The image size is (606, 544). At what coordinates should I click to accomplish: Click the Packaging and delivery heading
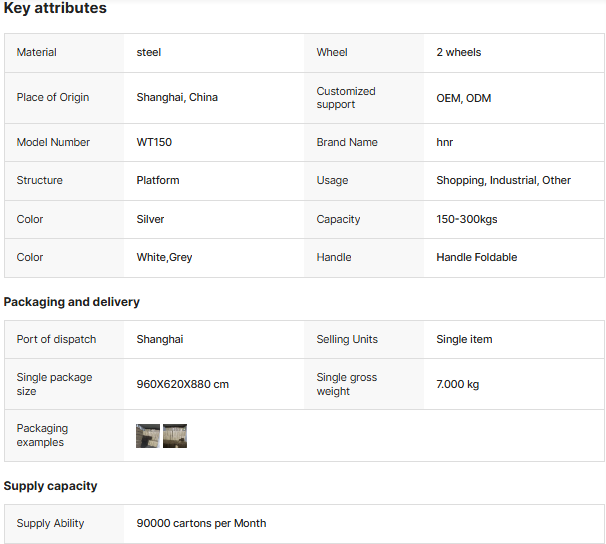click(x=72, y=302)
